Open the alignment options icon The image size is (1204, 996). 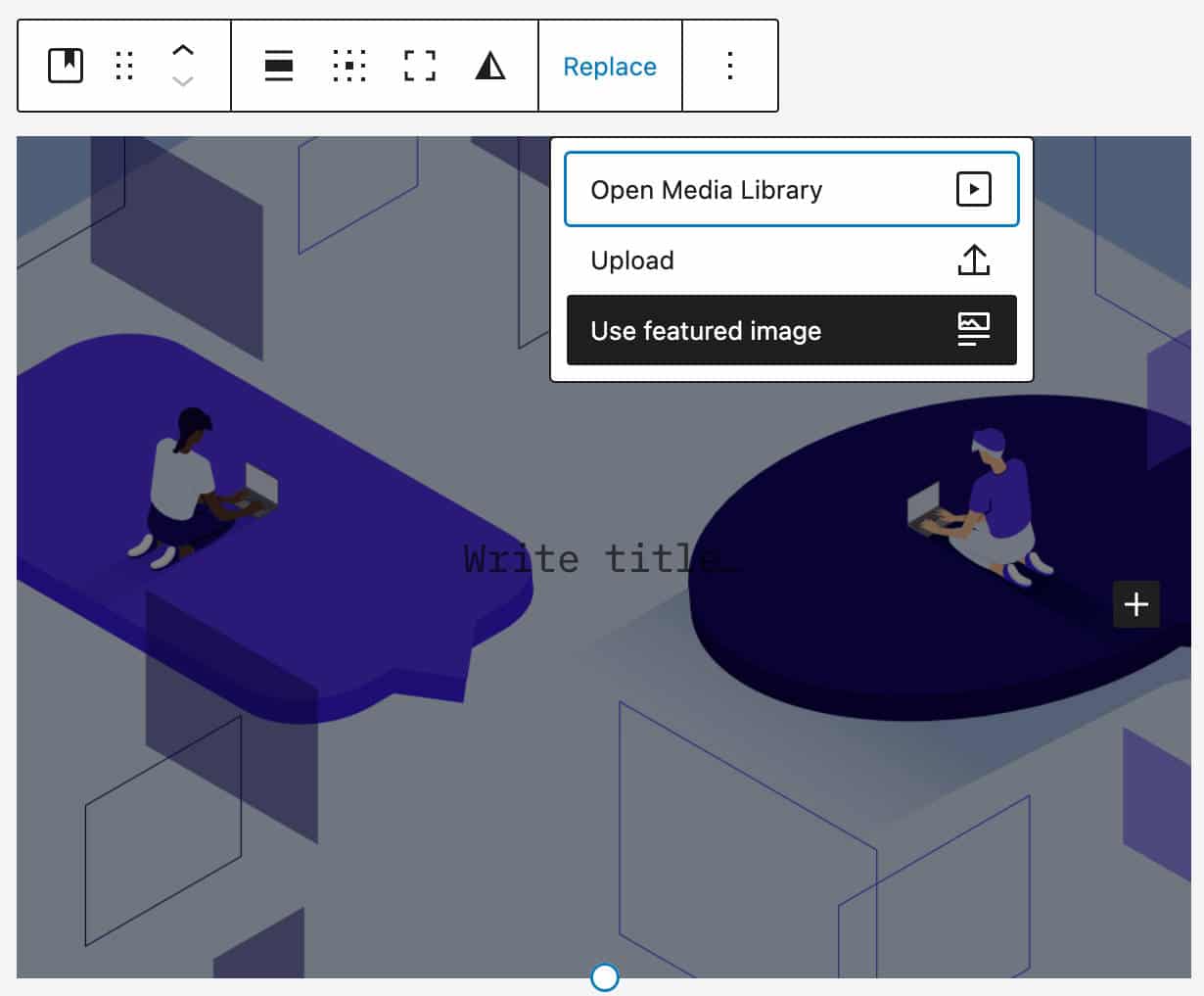tap(278, 66)
